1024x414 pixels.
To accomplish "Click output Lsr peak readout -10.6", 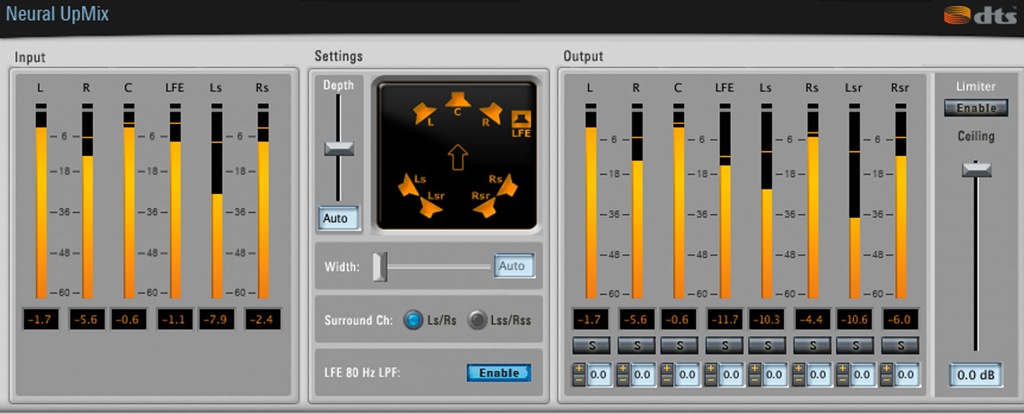I will [855, 319].
